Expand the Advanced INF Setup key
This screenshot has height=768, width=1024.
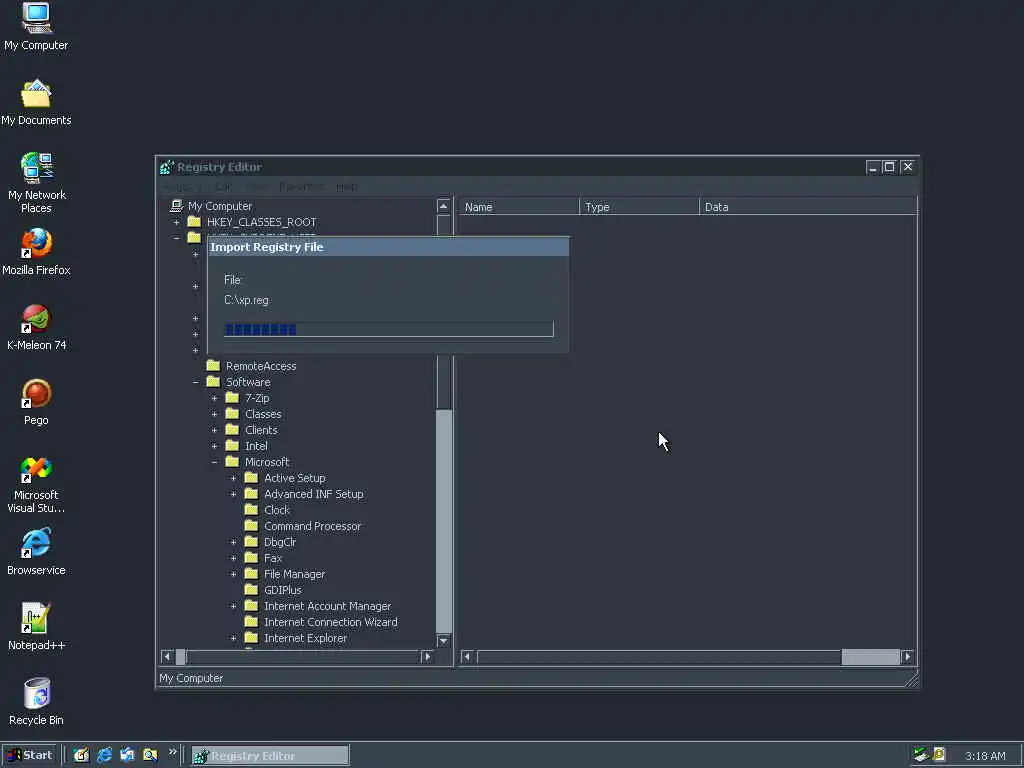[x=233, y=494]
